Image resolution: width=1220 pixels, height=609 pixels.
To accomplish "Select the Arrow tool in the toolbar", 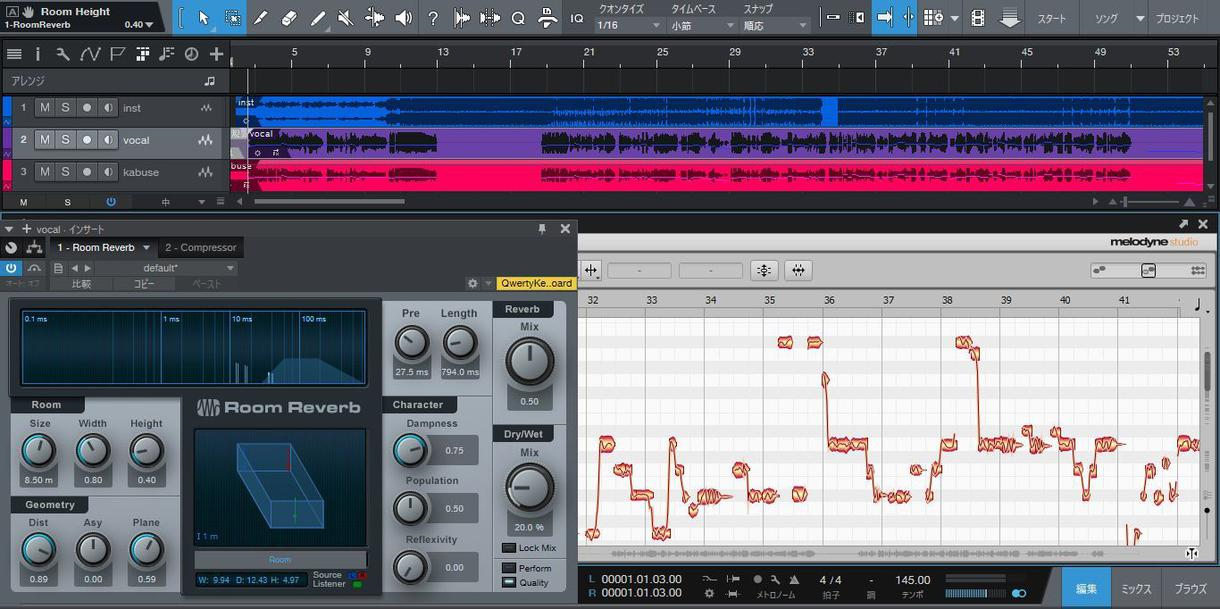I will click(204, 18).
